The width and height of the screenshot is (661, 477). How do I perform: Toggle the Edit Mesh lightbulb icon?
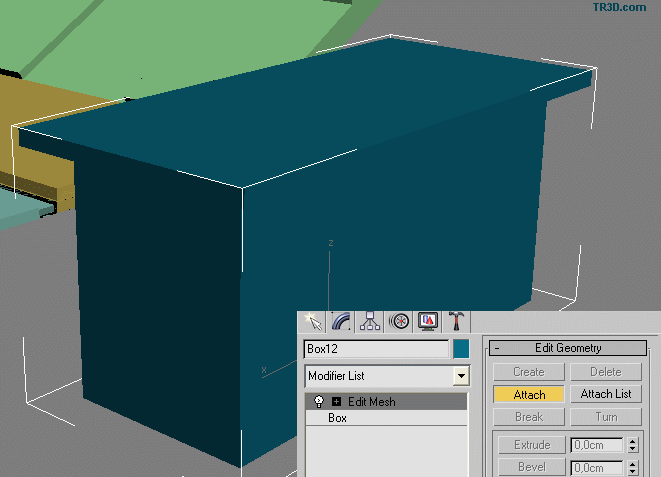click(319, 401)
